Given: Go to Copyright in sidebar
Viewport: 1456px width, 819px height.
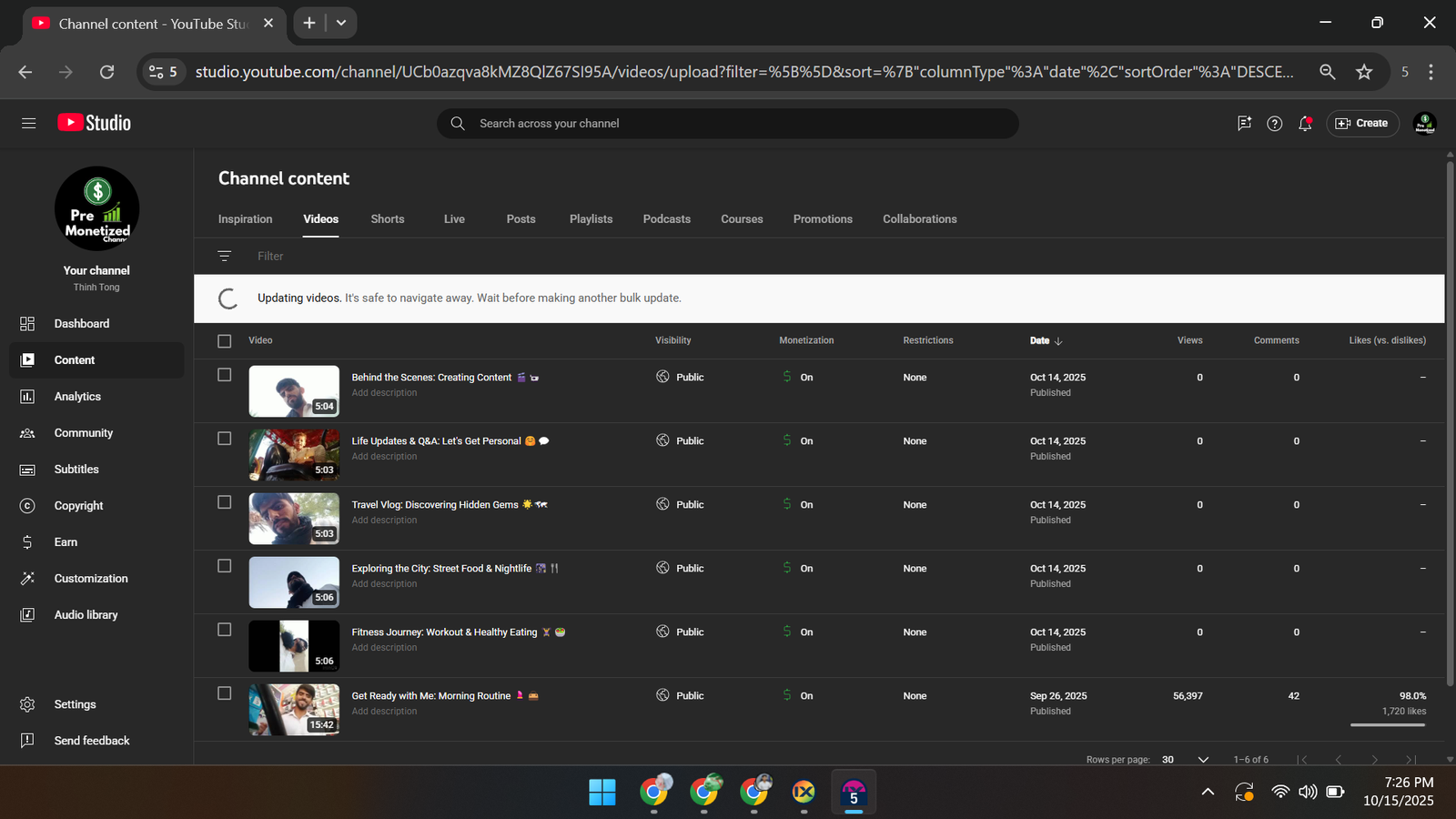Looking at the screenshot, I should [78, 506].
